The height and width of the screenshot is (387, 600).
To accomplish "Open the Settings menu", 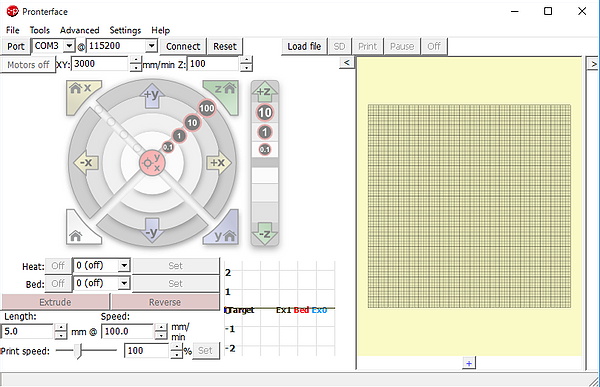I will click(125, 30).
